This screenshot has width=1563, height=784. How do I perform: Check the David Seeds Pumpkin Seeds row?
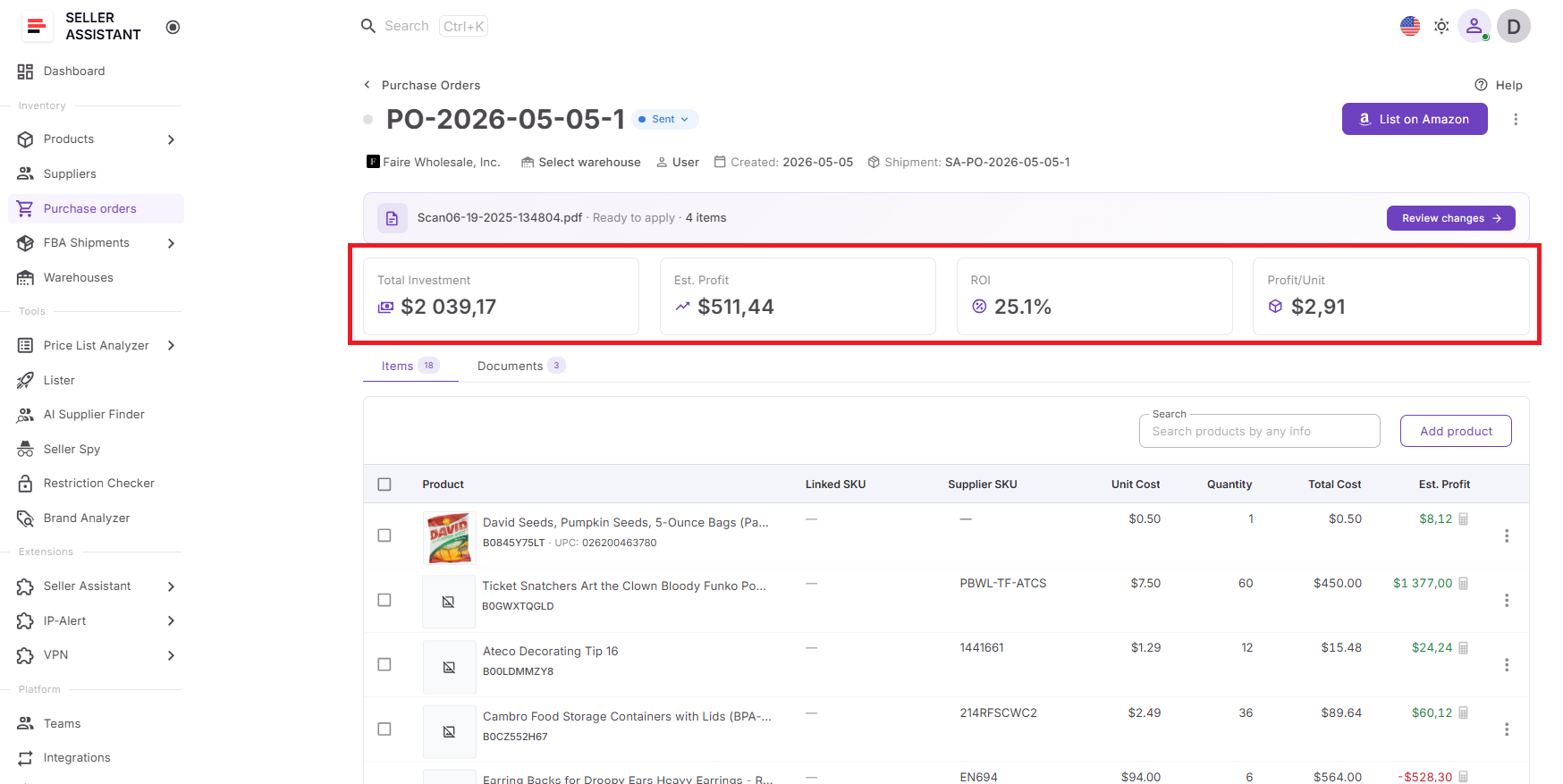coord(384,535)
